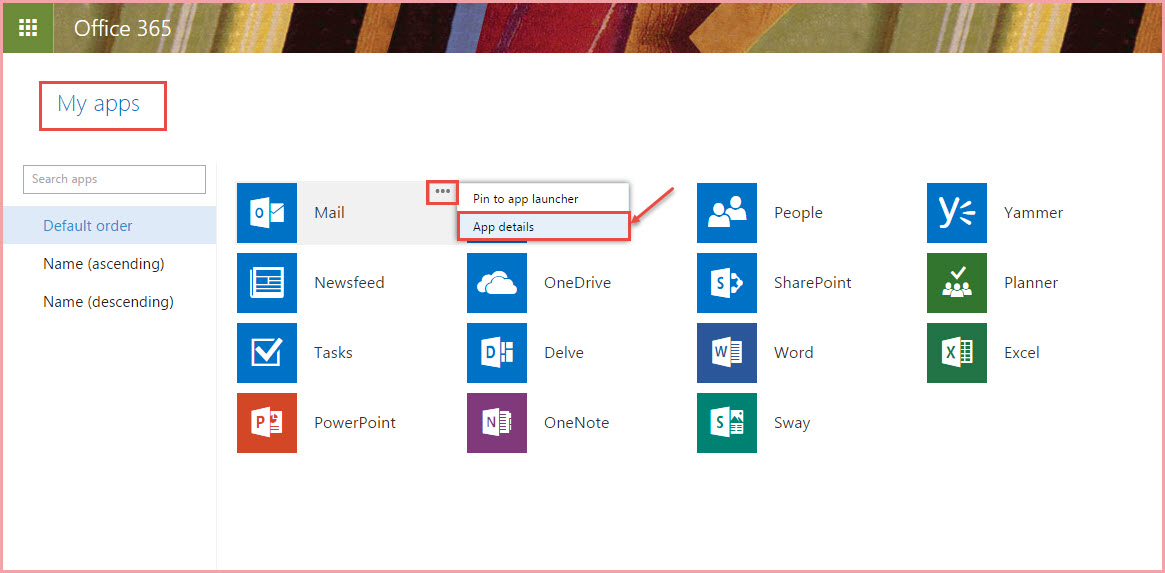
Task: Open the Newsfeed app icon
Action: [267, 282]
